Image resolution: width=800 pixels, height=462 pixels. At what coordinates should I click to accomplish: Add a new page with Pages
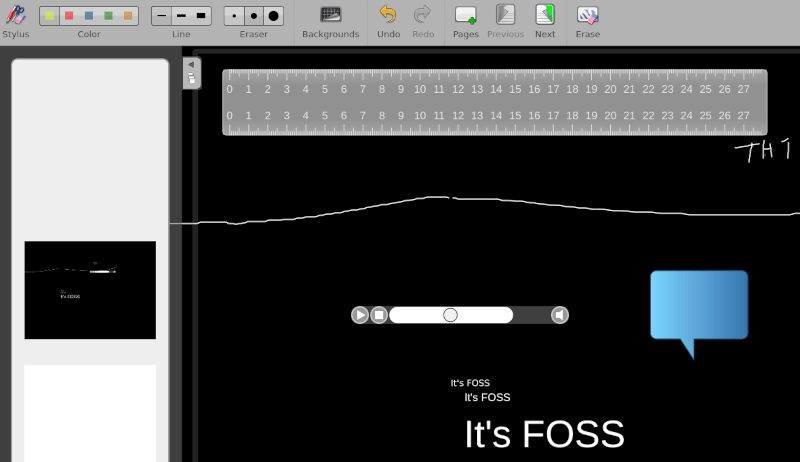point(465,16)
